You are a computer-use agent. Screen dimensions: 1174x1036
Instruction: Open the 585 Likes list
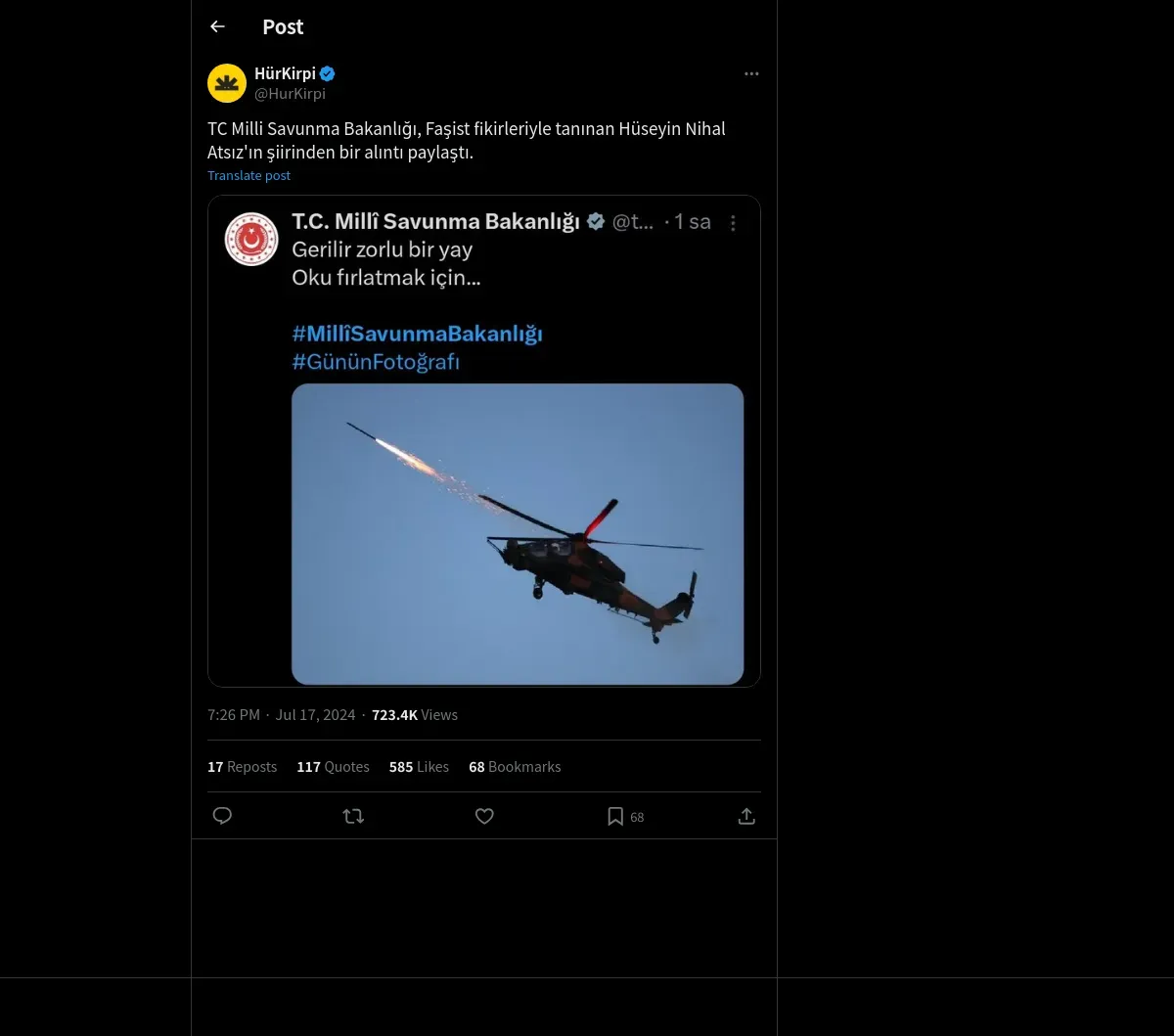[x=419, y=767]
